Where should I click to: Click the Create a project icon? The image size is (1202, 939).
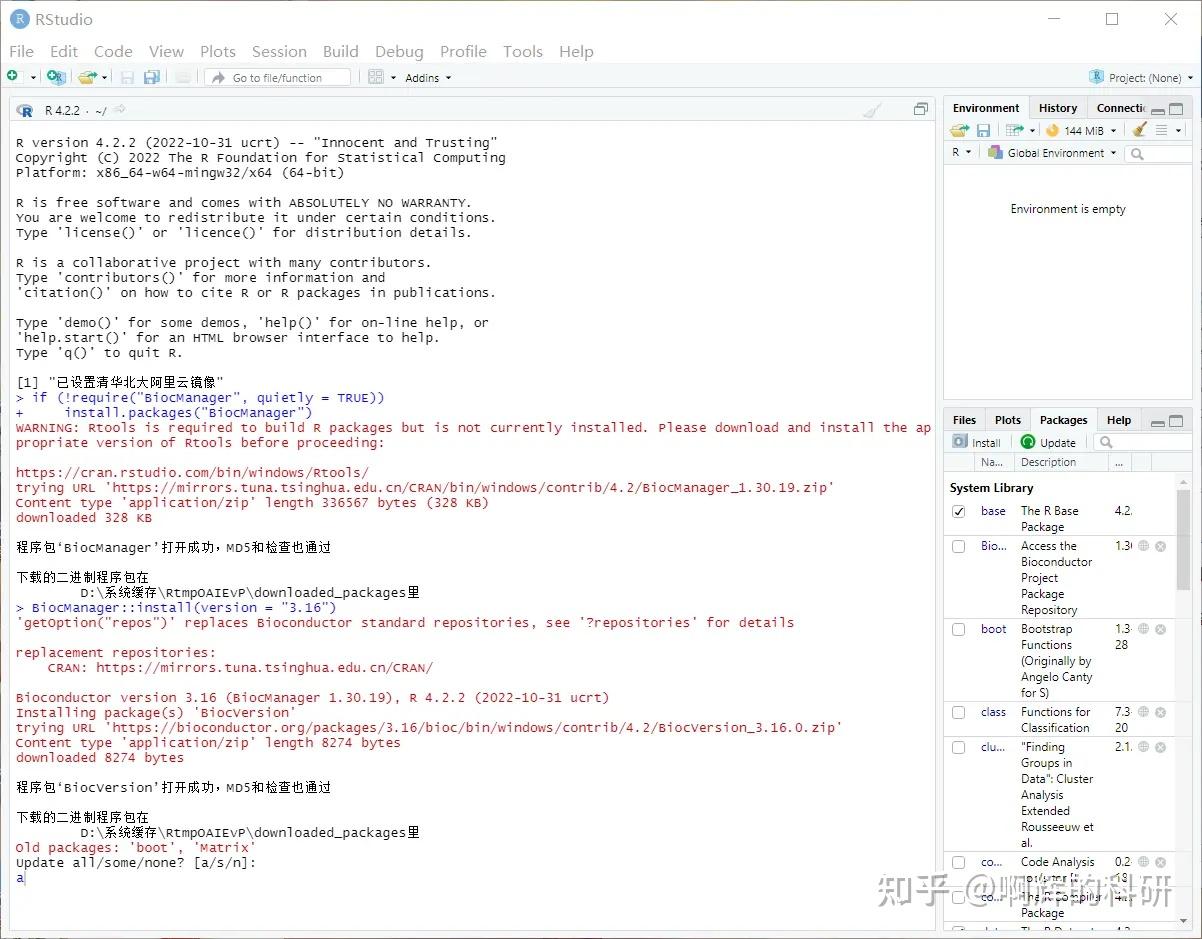pos(56,77)
